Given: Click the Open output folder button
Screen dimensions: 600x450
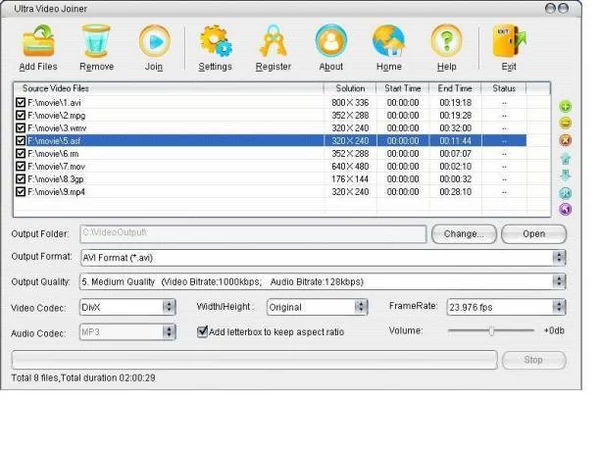Looking at the screenshot, I should (x=534, y=234).
